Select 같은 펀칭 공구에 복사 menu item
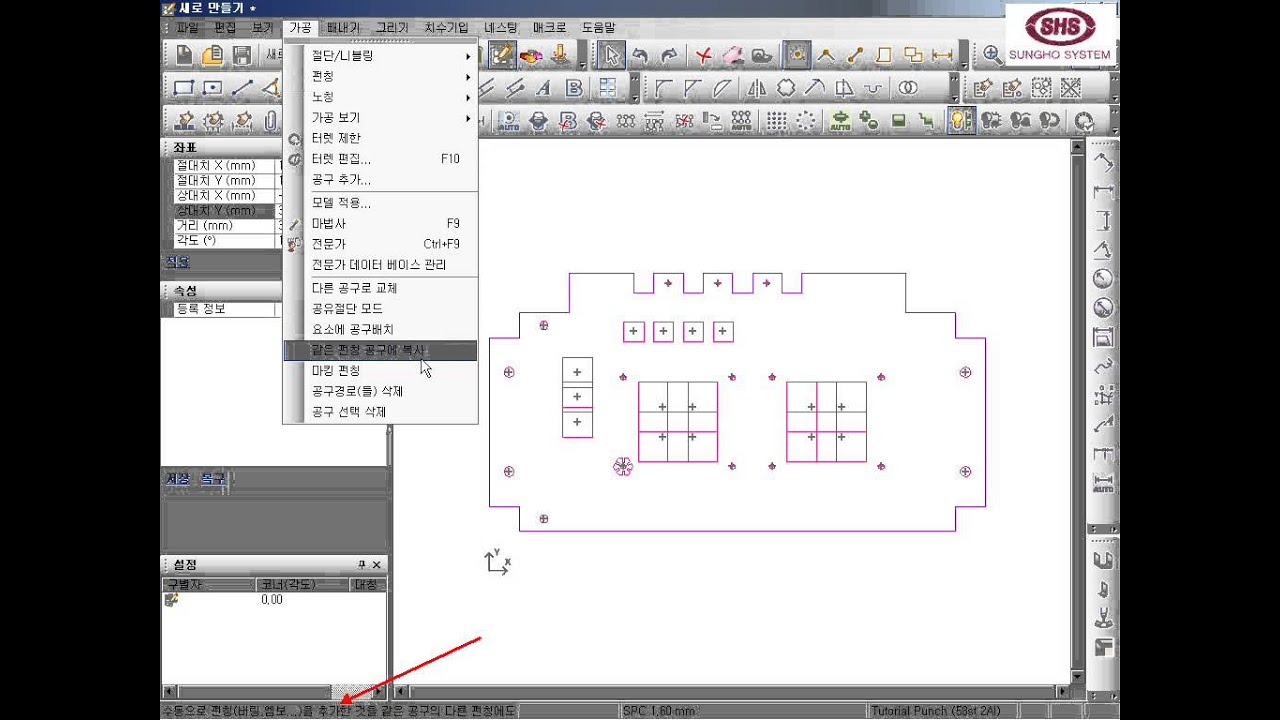The width and height of the screenshot is (1280, 720). 380,350
